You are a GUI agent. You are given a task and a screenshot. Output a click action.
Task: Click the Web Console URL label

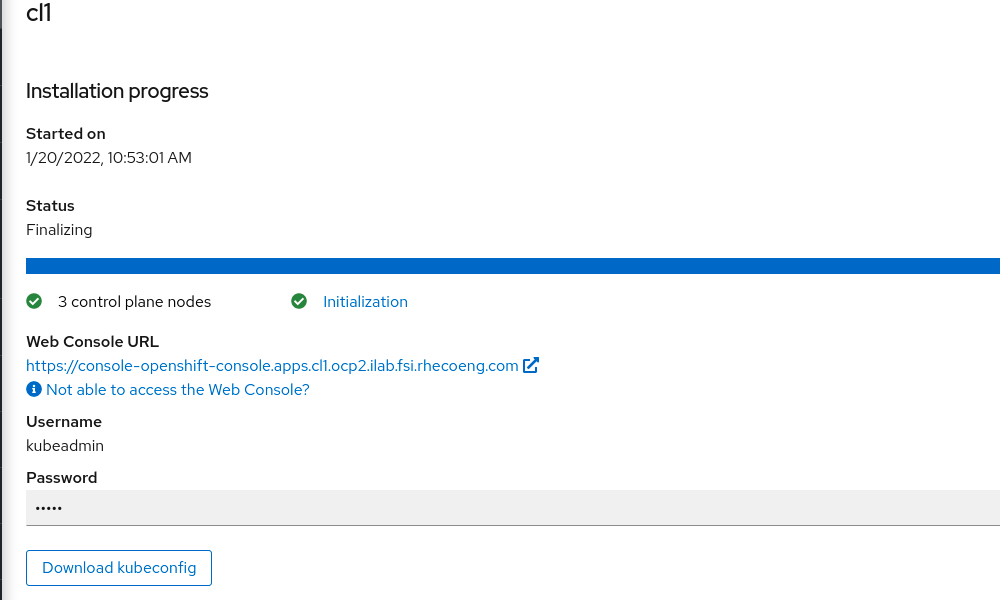[92, 342]
